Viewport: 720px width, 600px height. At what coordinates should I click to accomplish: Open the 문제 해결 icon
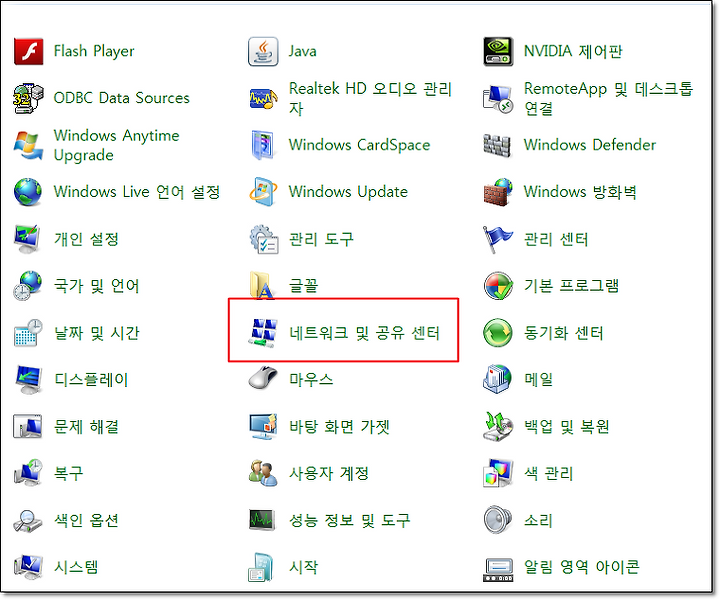[28, 426]
